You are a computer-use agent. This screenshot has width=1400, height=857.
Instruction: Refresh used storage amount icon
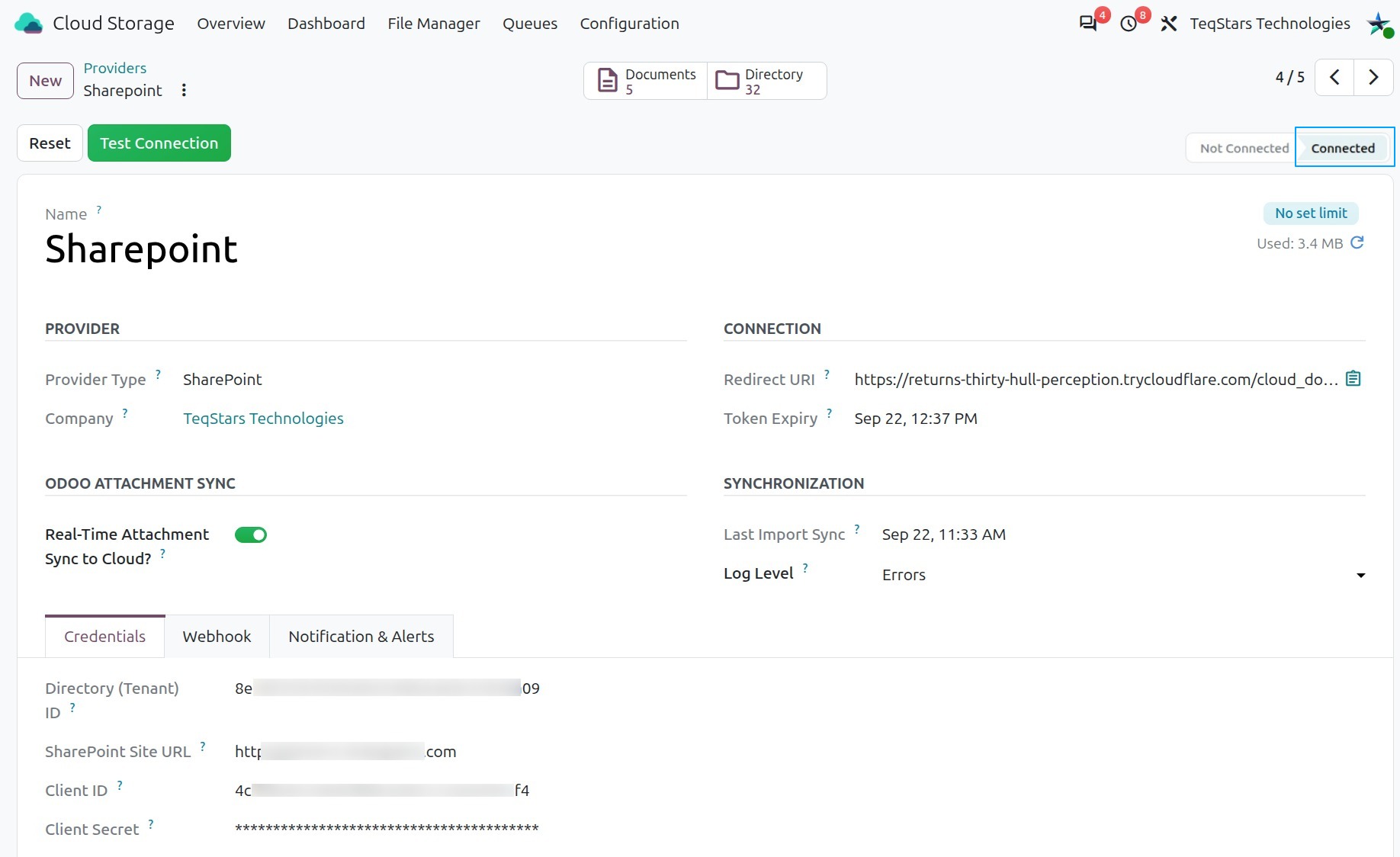click(1357, 242)
